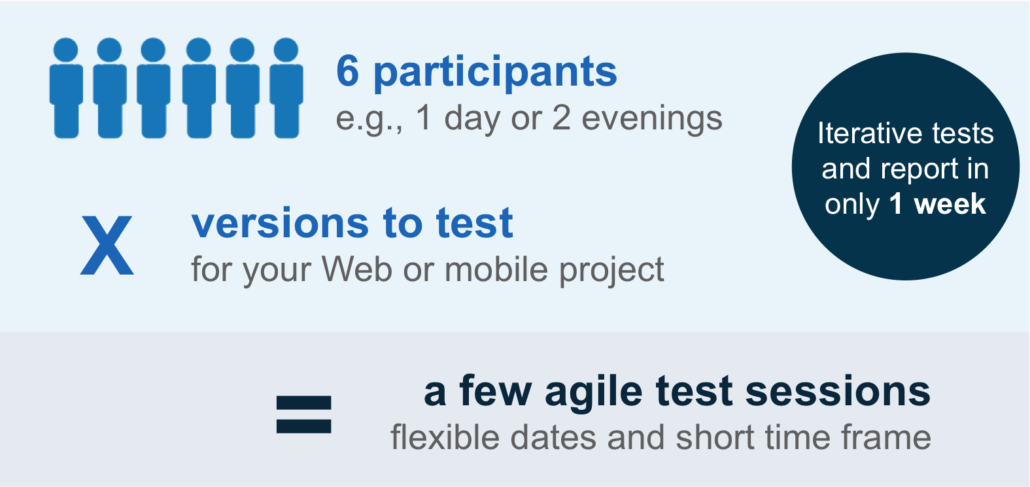Select 'a few agile test sessions' heading

pyautogui.click(x=677, y=394)
